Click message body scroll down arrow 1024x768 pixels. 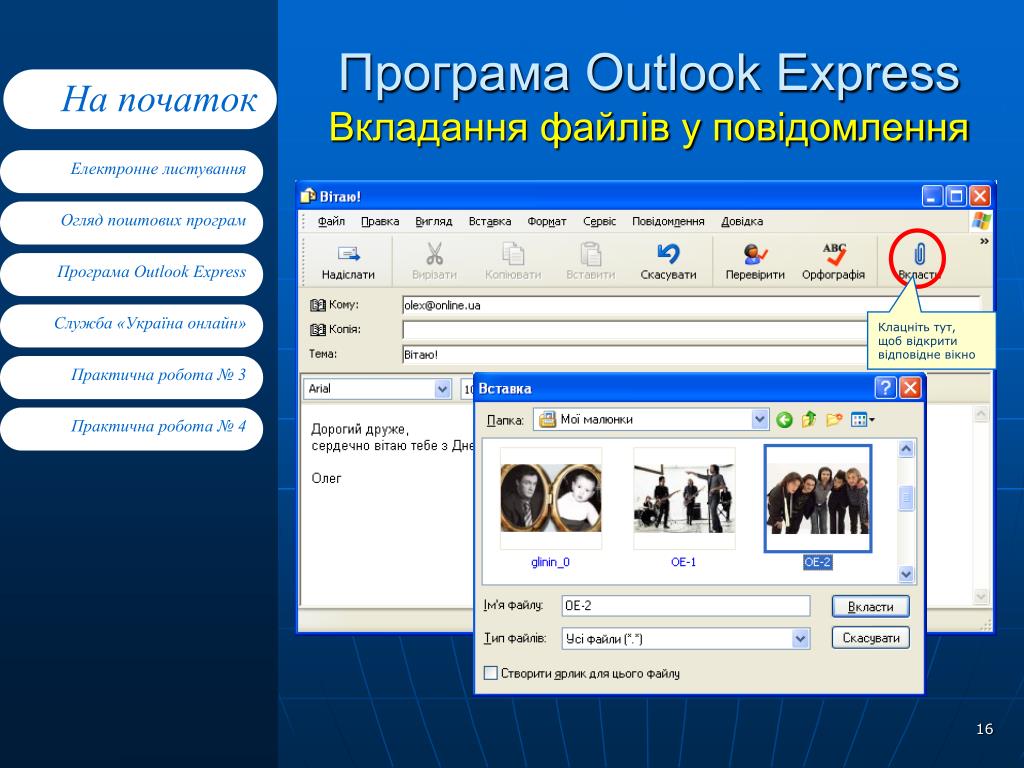click(x=981, y=596)
